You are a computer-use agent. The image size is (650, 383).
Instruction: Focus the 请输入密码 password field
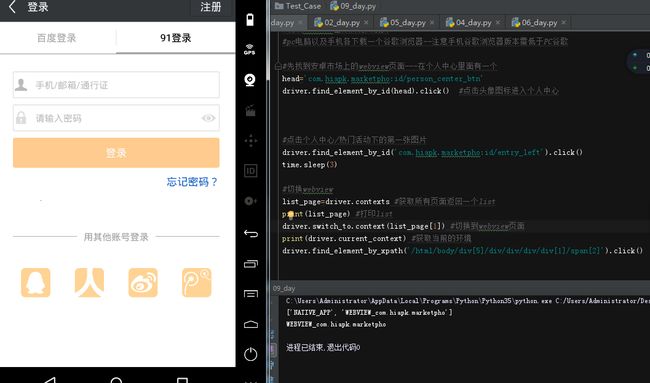(x=116, y=118)
